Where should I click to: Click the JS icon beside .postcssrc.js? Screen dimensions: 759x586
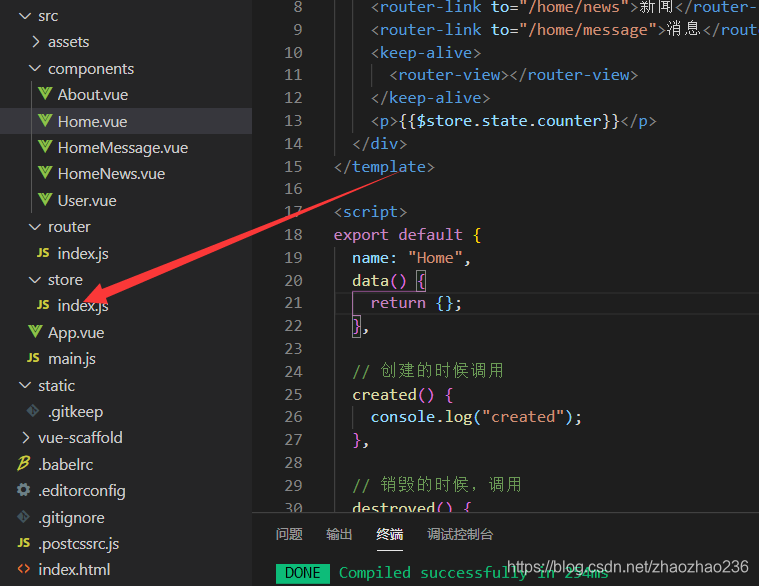tap(24, 543)
